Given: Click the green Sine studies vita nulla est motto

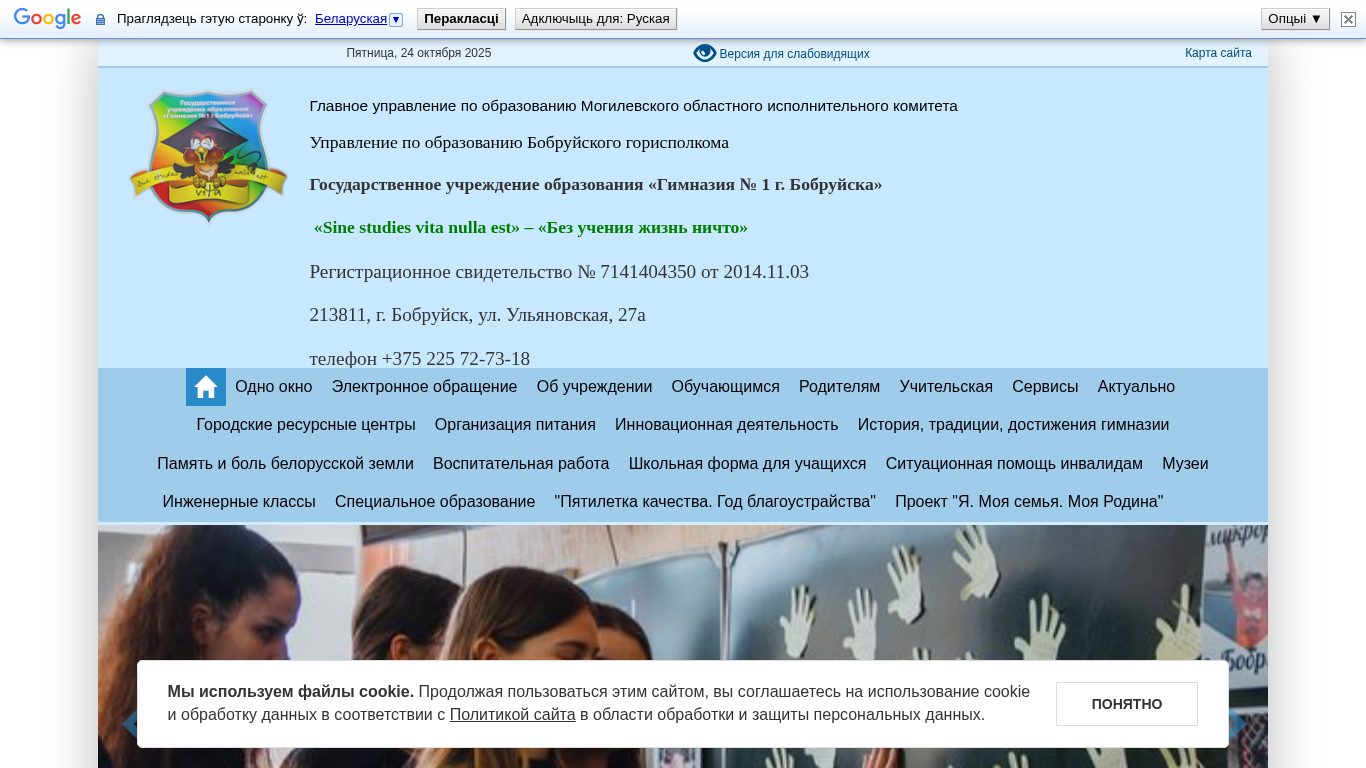Looking at the screenshot, I should [x=531, y=228].
